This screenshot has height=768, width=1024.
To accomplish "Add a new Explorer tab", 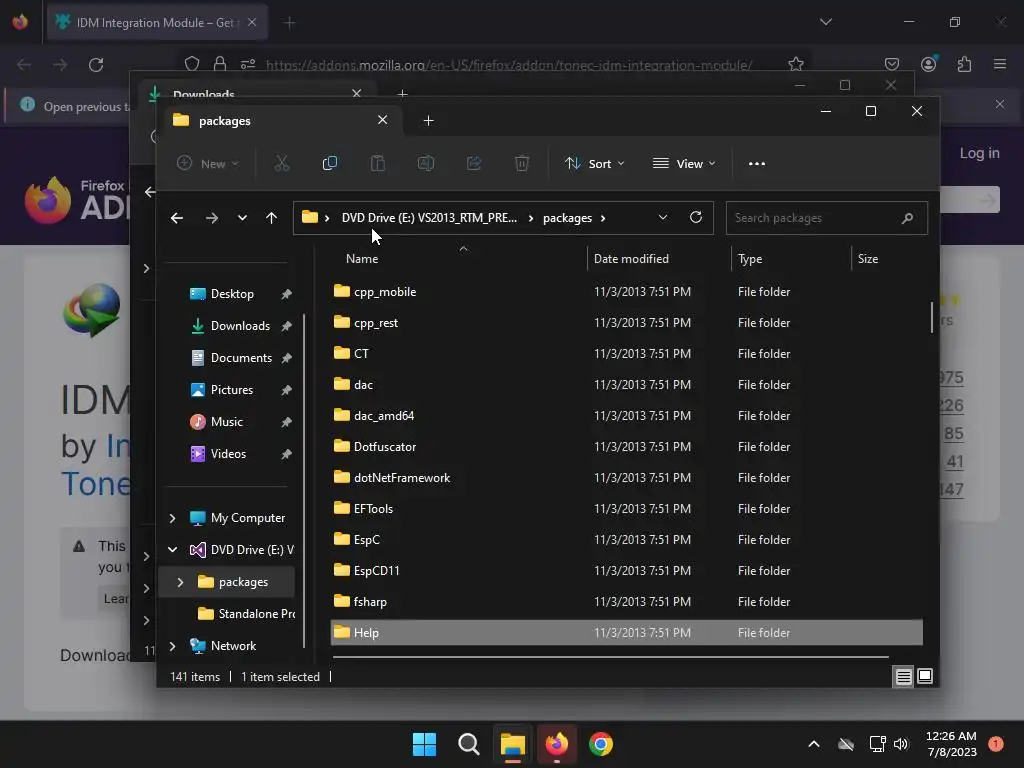I will pyautogui.click(x=428, y=121).
